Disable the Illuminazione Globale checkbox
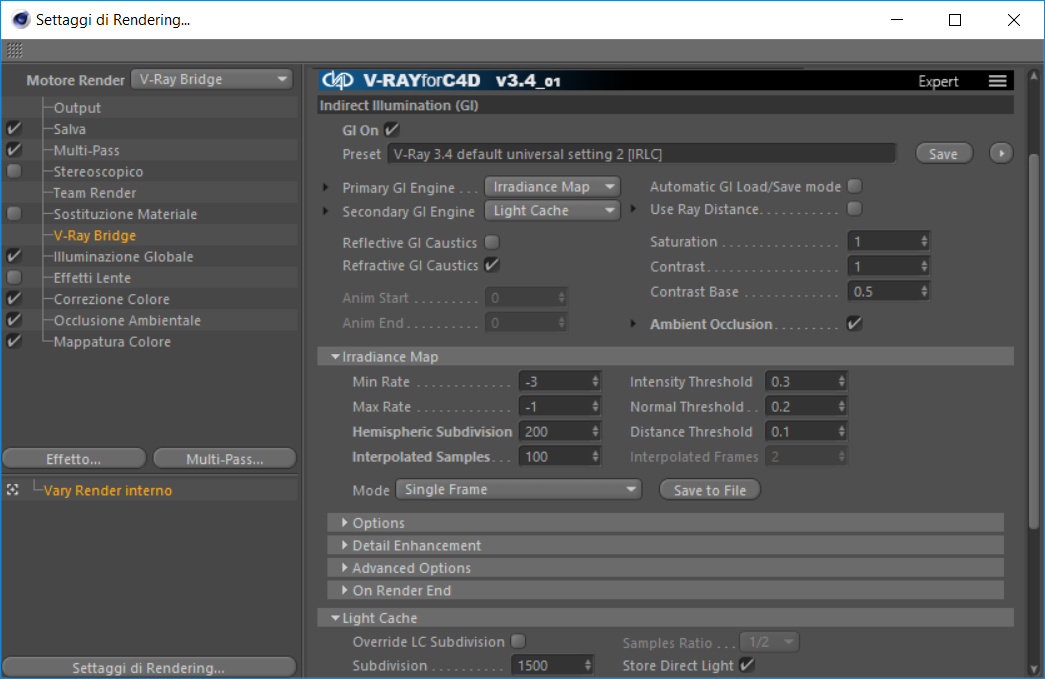1045x679 pixels. point(14,257)
